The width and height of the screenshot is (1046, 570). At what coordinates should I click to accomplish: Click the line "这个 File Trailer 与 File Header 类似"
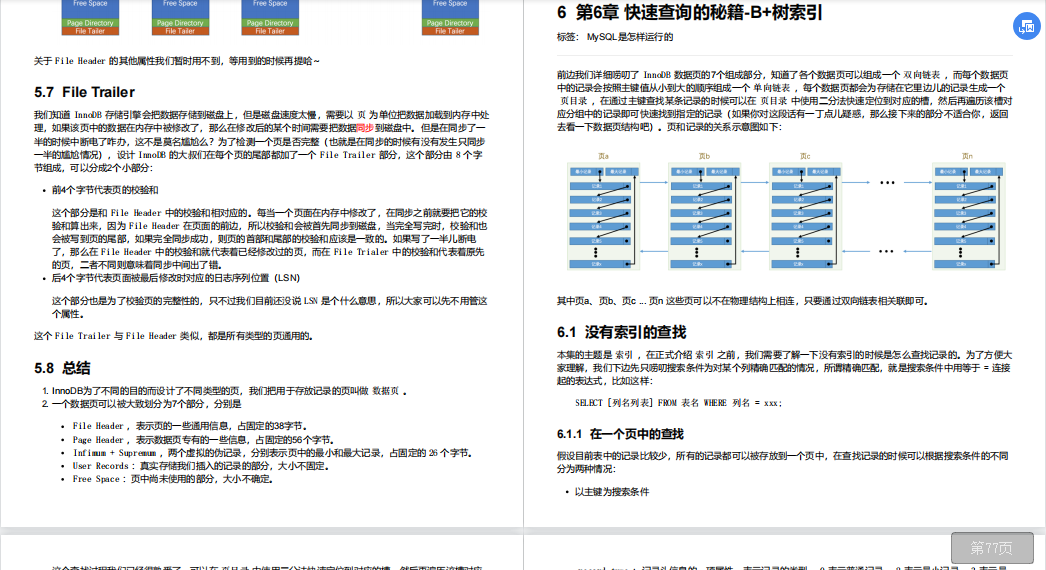tap(173, 336)
